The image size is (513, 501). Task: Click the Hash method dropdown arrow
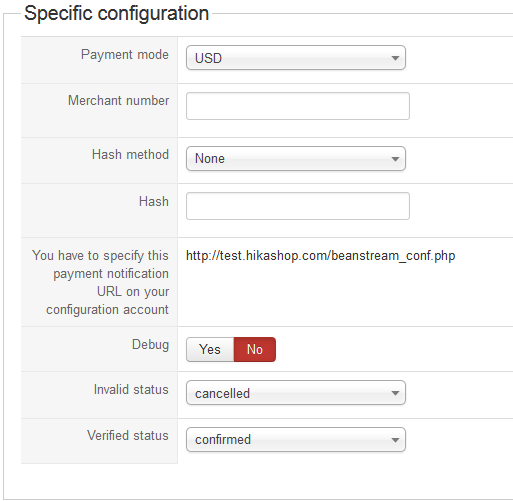coord(395,159)
